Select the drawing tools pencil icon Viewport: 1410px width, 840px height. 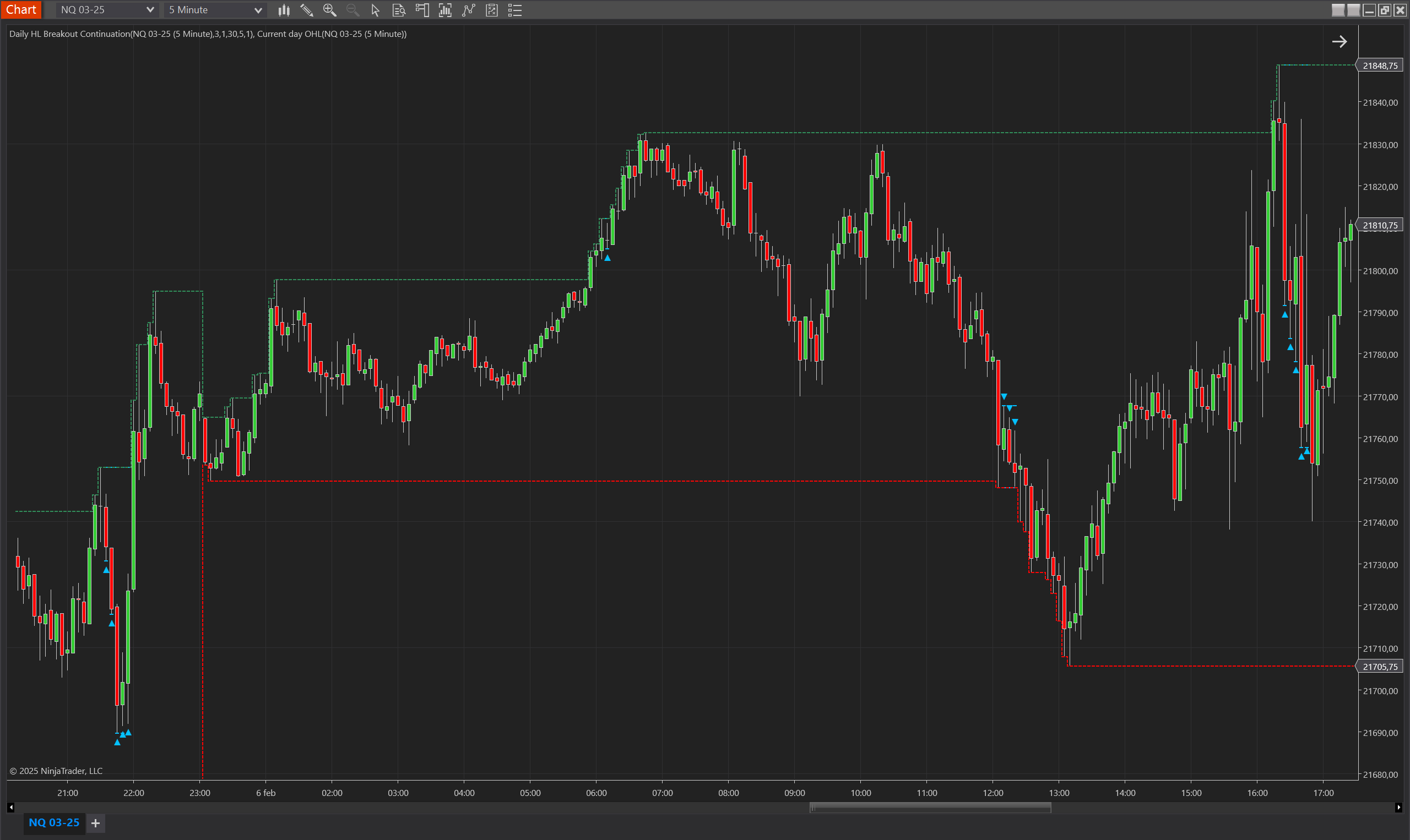coord(307,9)
